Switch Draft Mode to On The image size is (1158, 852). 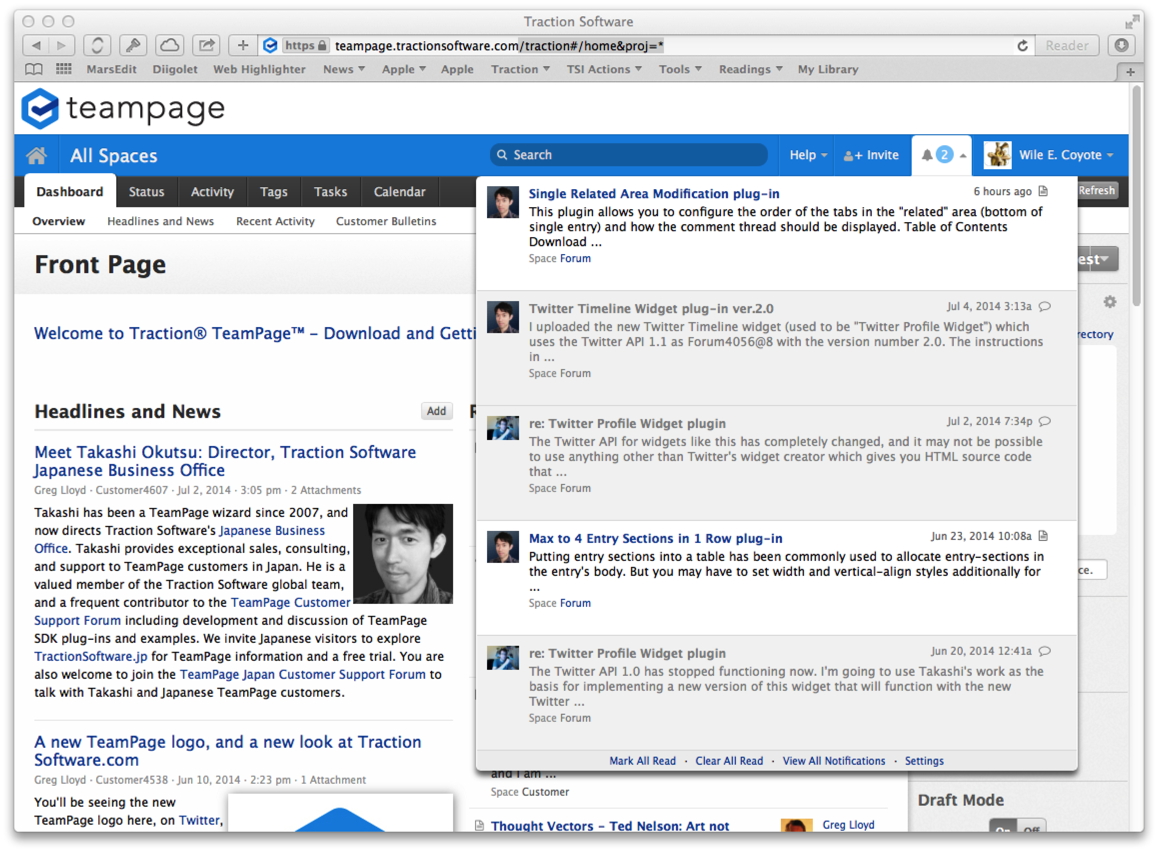coord(1003,829)
